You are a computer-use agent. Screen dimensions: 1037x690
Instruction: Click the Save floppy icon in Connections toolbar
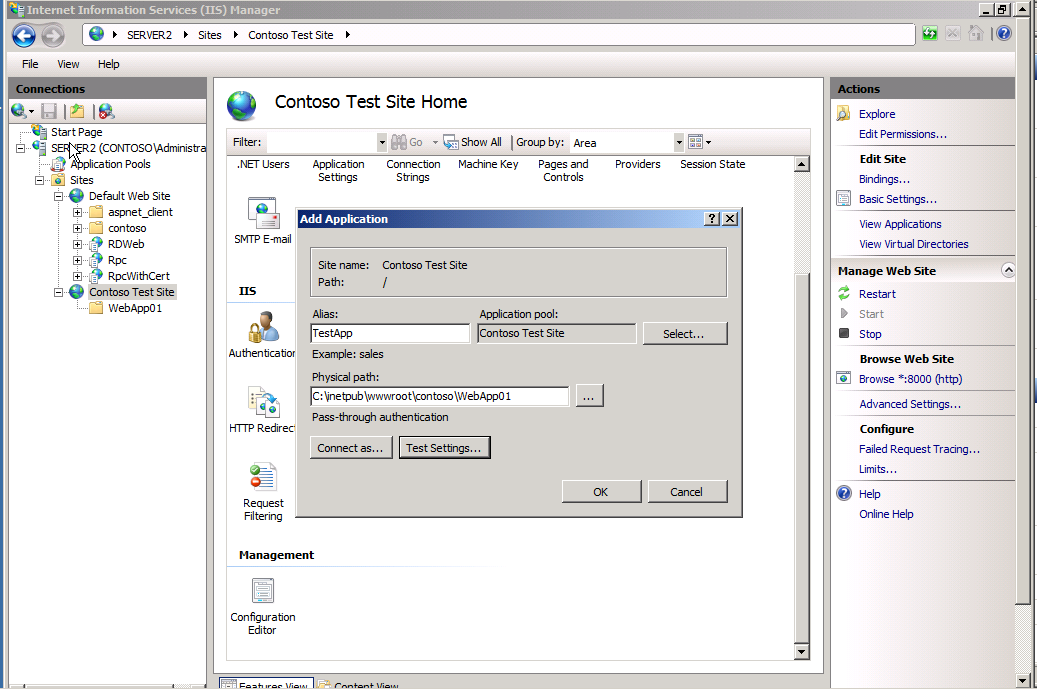click(x=49, y=111)
